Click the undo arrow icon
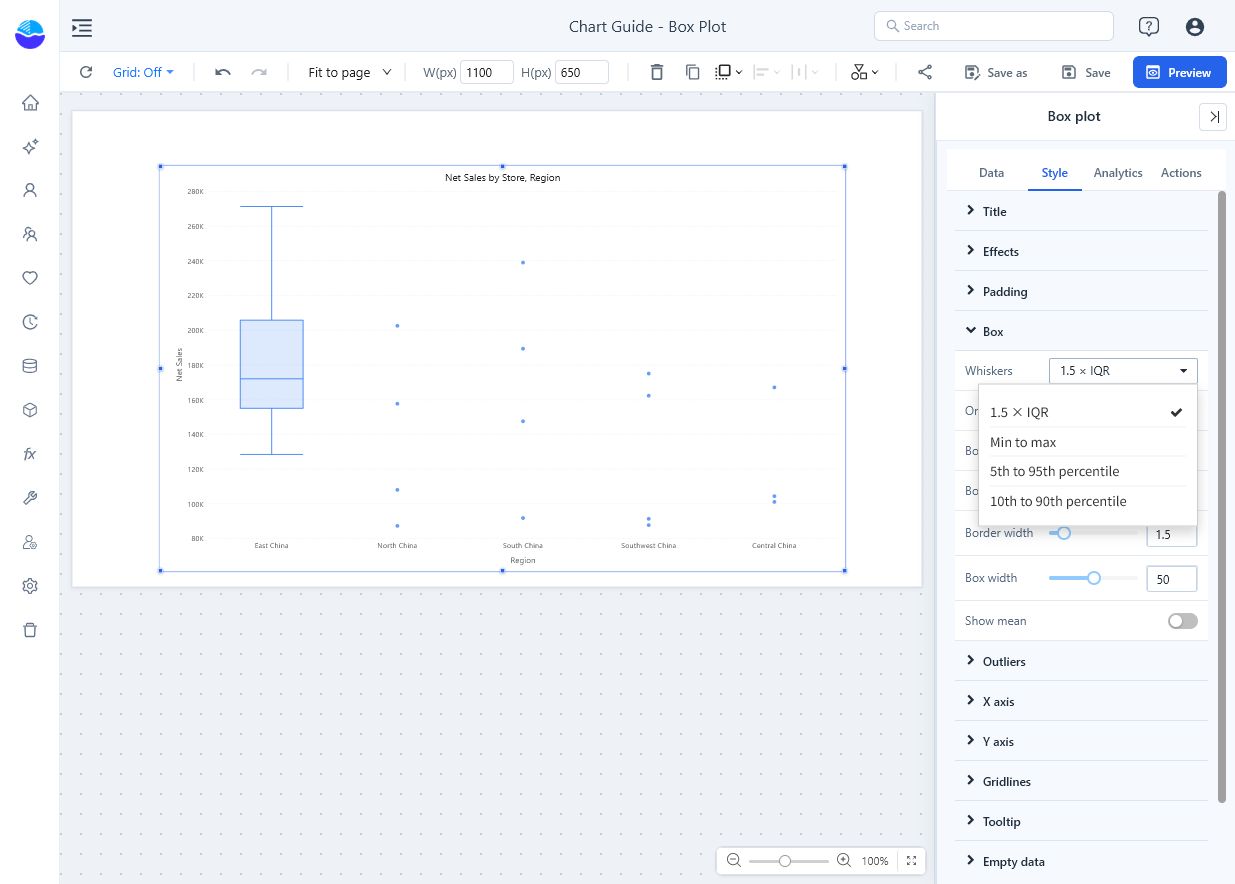 click(223, 72)
